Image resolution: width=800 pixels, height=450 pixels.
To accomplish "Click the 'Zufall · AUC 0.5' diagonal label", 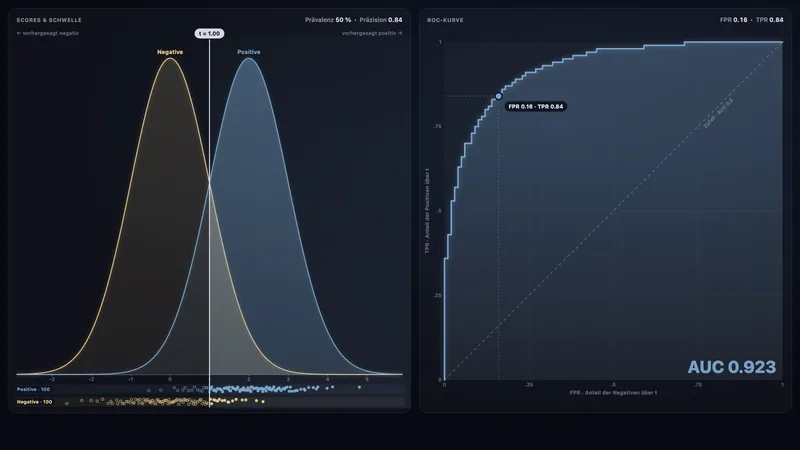I will point(718,113).
